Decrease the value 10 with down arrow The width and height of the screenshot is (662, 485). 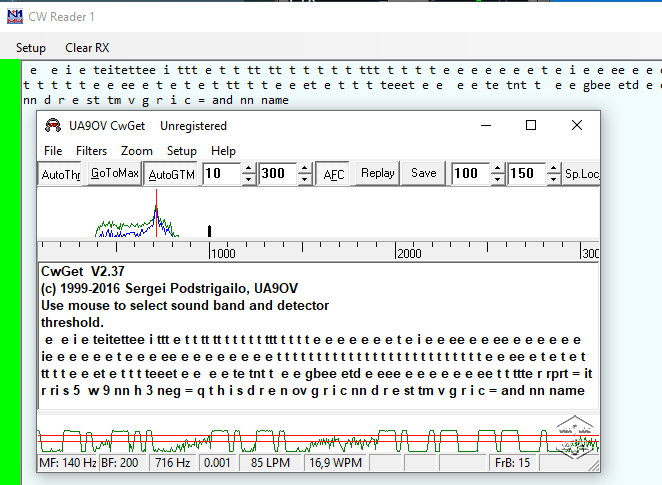click(248, 179)
